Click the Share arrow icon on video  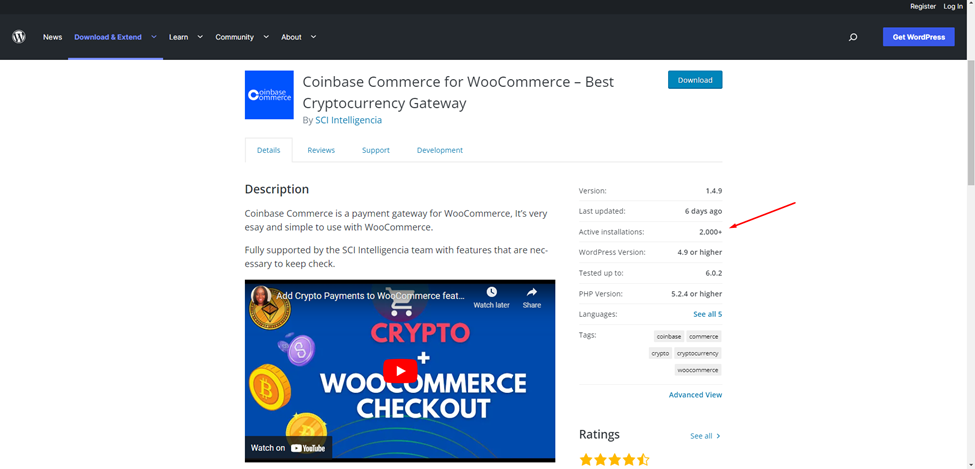pos(531,293)
